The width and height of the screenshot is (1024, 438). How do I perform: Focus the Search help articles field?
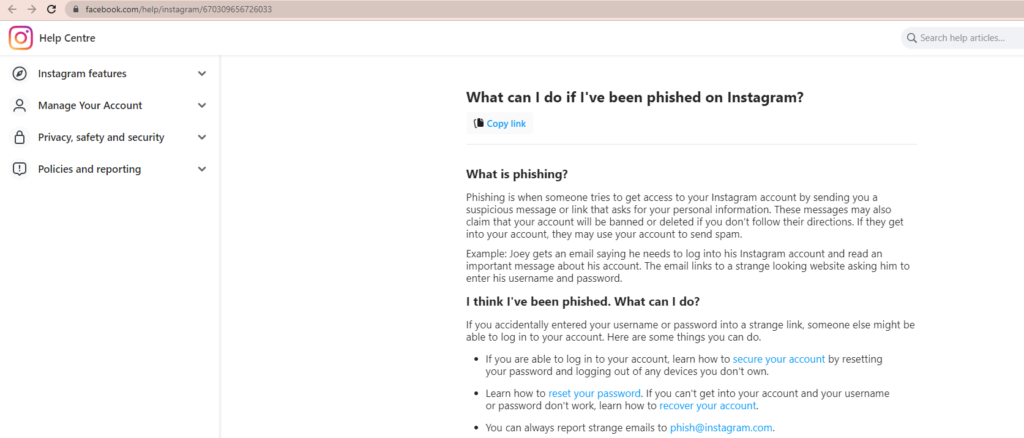point(963,38)
